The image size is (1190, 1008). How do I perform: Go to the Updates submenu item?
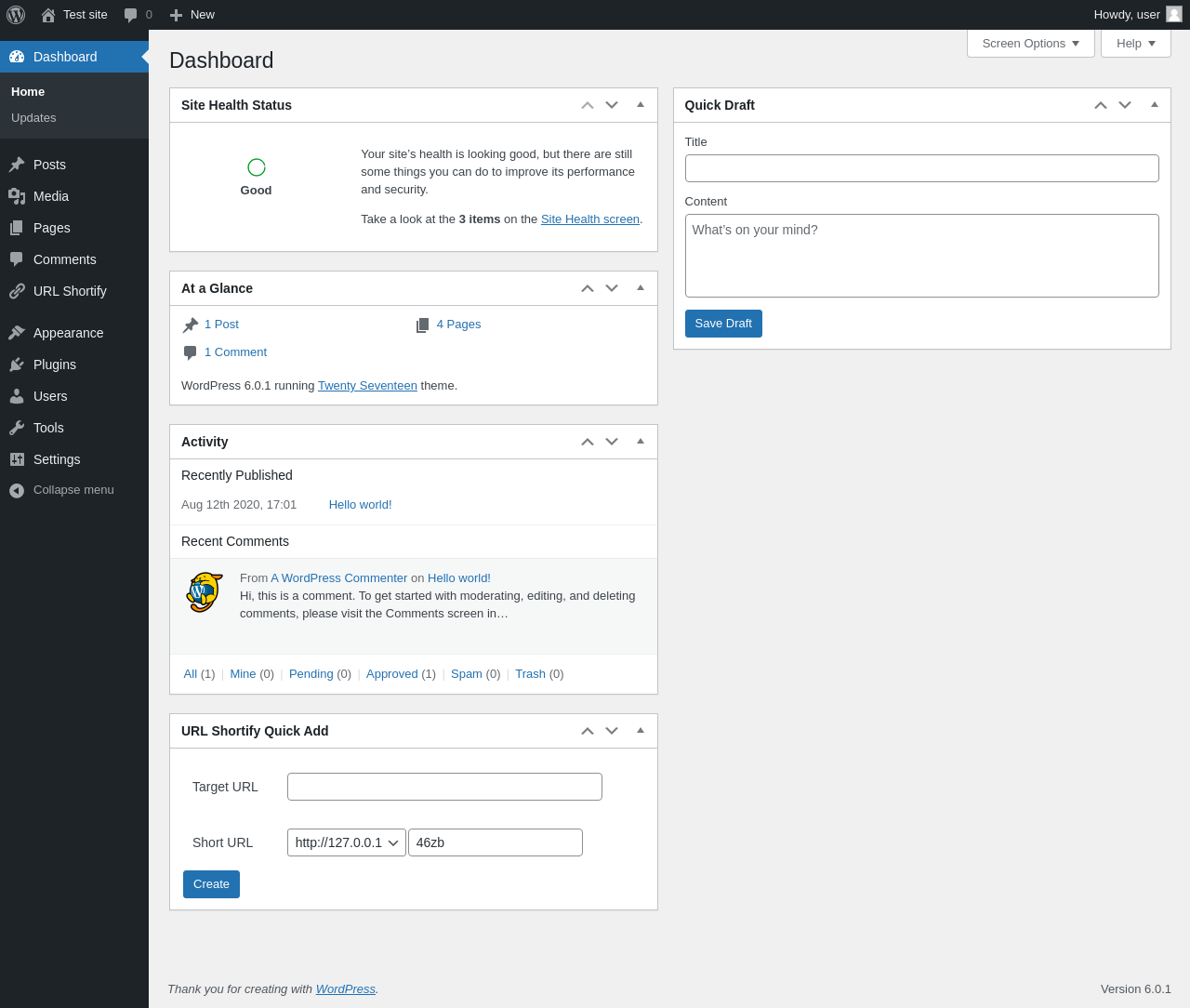[x=33, y=118]
